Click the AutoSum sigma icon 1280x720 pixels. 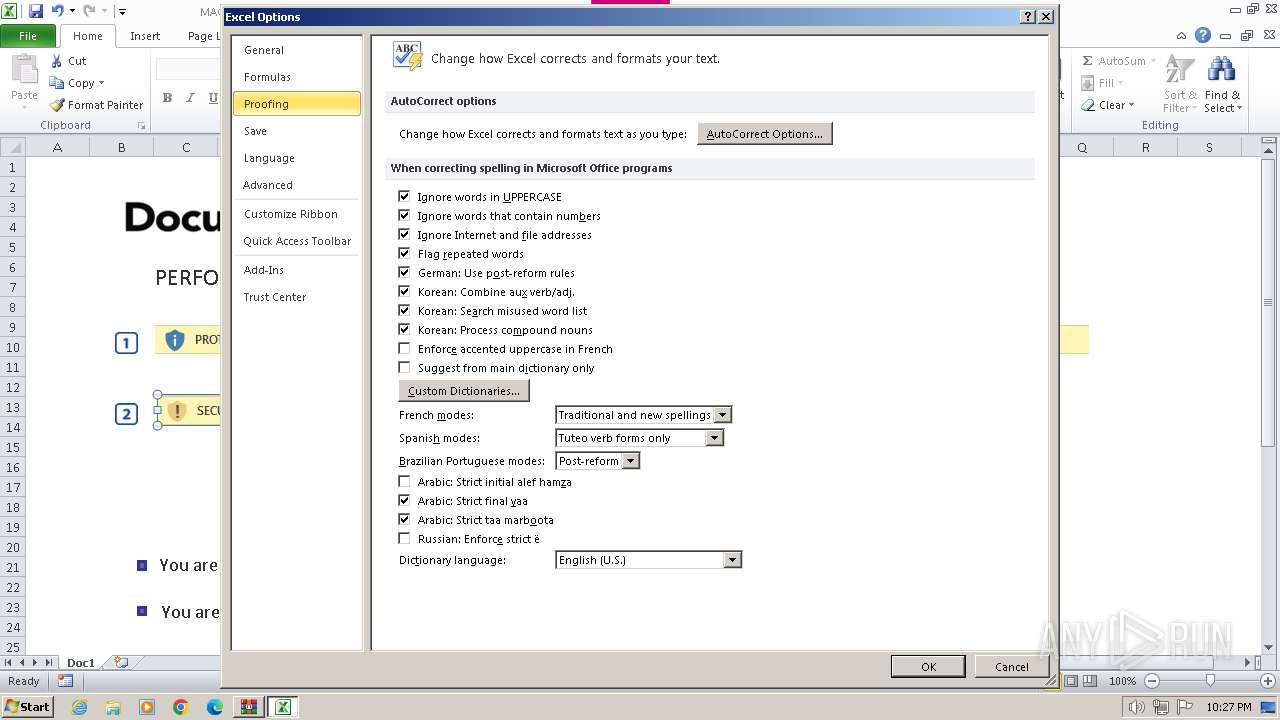click(x=1088, y=61)
